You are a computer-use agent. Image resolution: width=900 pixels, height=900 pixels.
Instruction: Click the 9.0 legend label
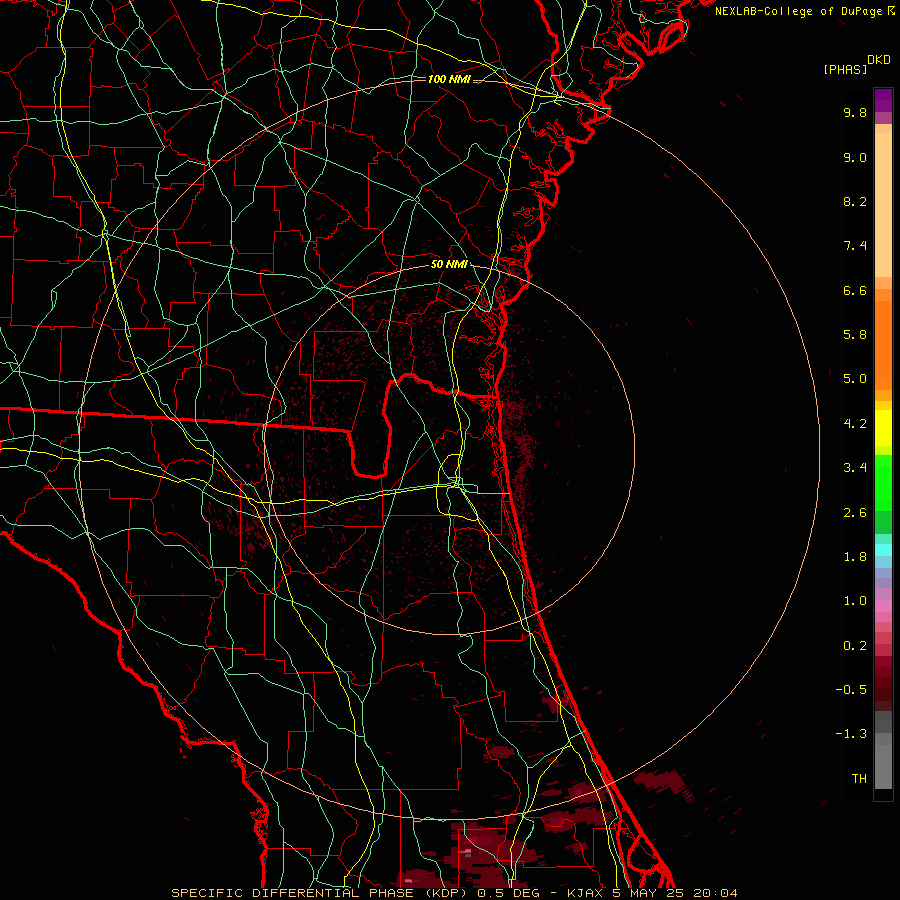(855, 157)
